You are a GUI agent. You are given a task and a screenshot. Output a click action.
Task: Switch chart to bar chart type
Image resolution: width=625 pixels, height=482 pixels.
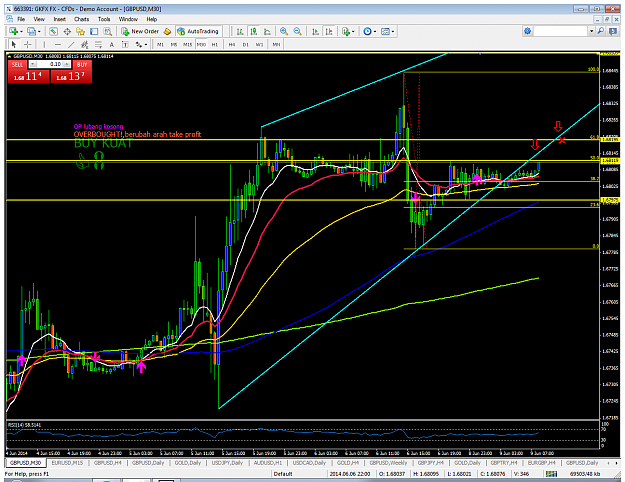(x=240, y=31)
